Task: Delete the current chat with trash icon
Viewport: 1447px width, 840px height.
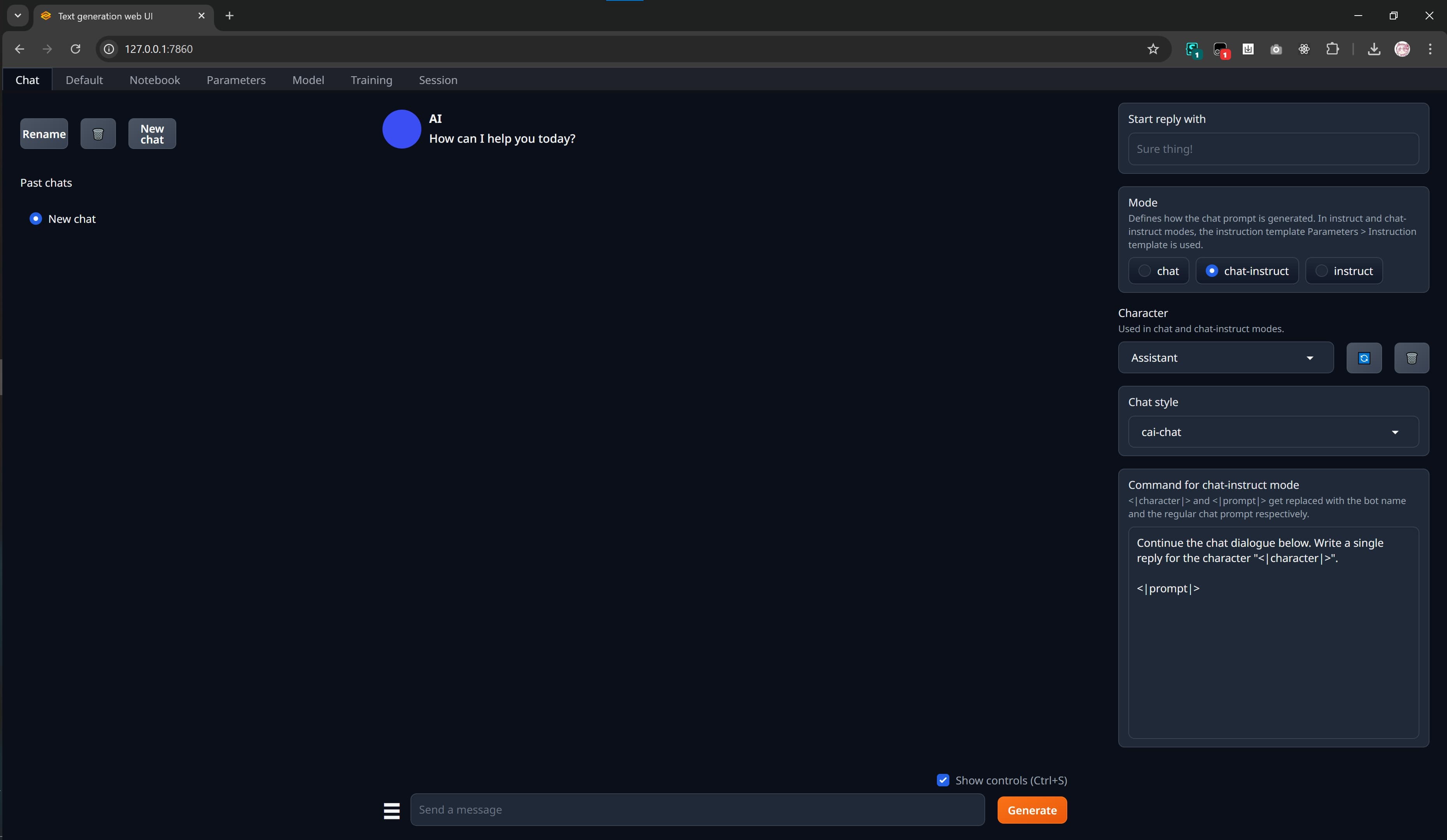Action: pos(98,133)
